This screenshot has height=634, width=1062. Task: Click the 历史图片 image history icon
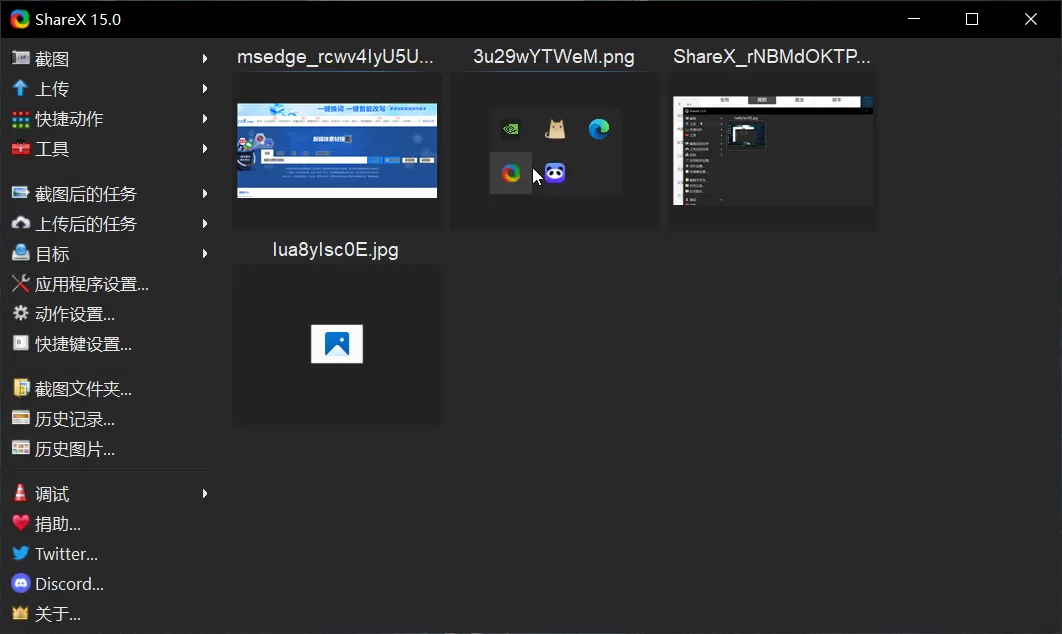21,449
